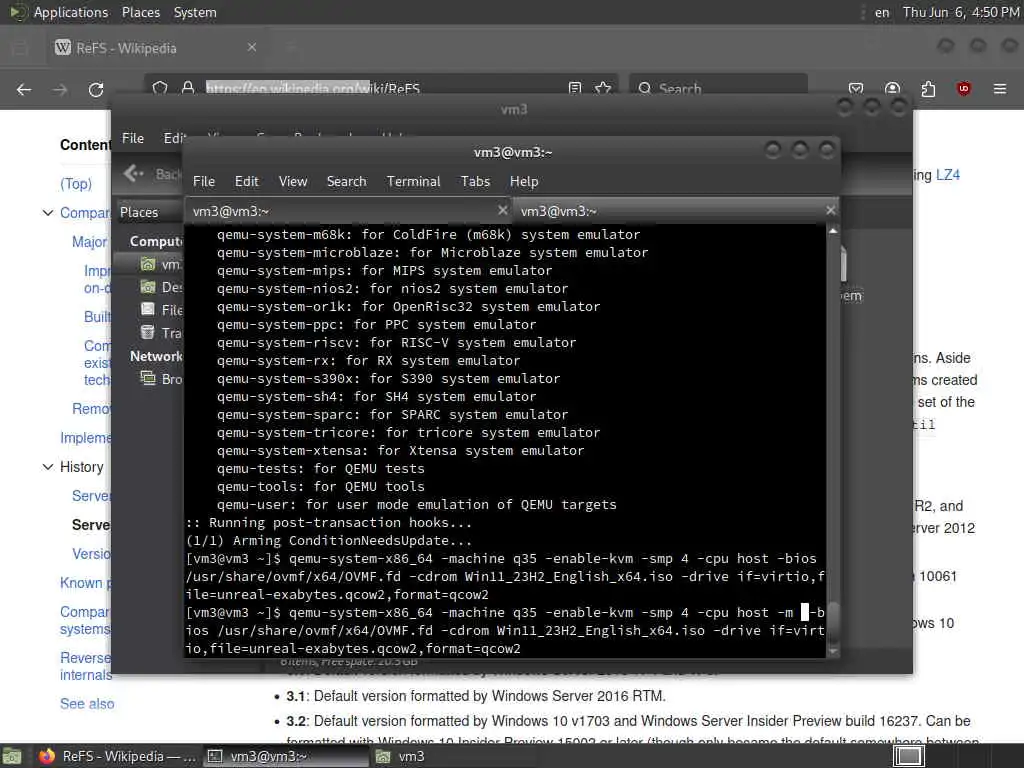This screenshot has height=768, width=1024.
Task: Open uBlock Origin extension icon
Action: (963, 89)
